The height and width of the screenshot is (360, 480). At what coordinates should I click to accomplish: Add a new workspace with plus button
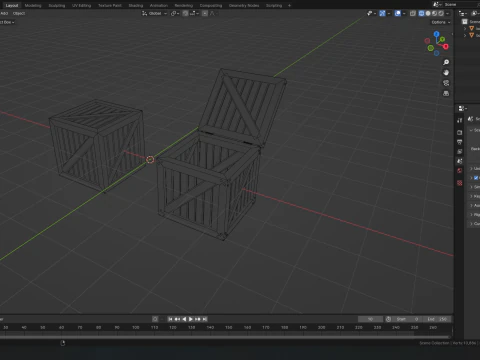289,5
